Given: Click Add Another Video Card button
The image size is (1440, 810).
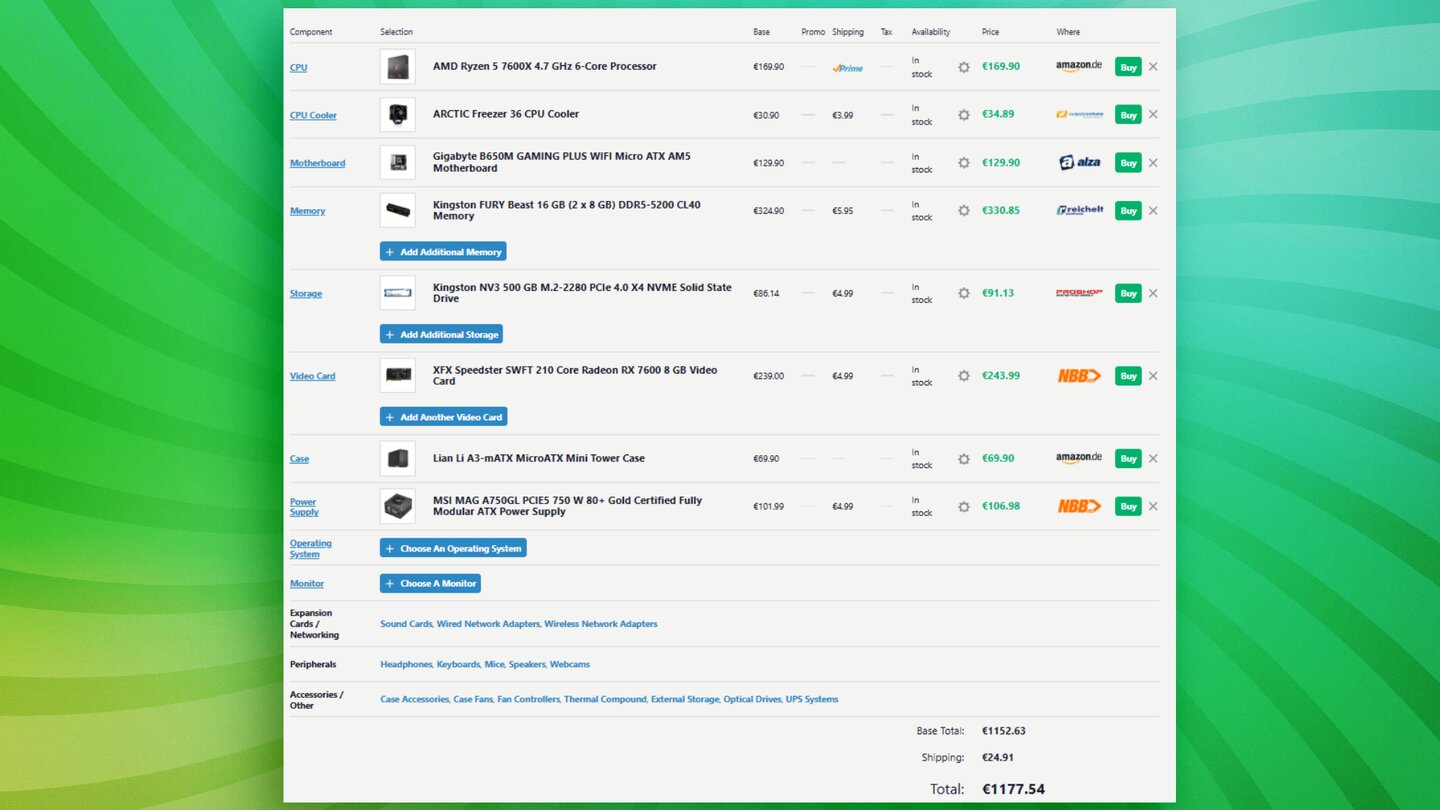Looking at the screenshot, I should point(443,417).
